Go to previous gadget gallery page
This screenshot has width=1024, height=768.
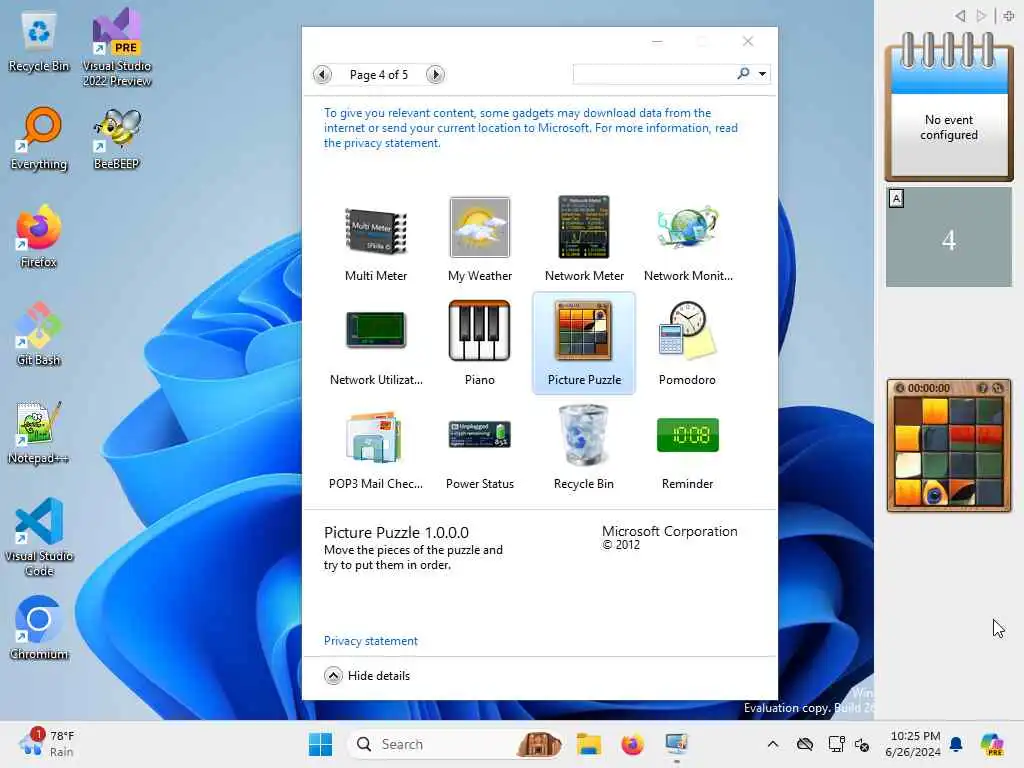point(322,74)
